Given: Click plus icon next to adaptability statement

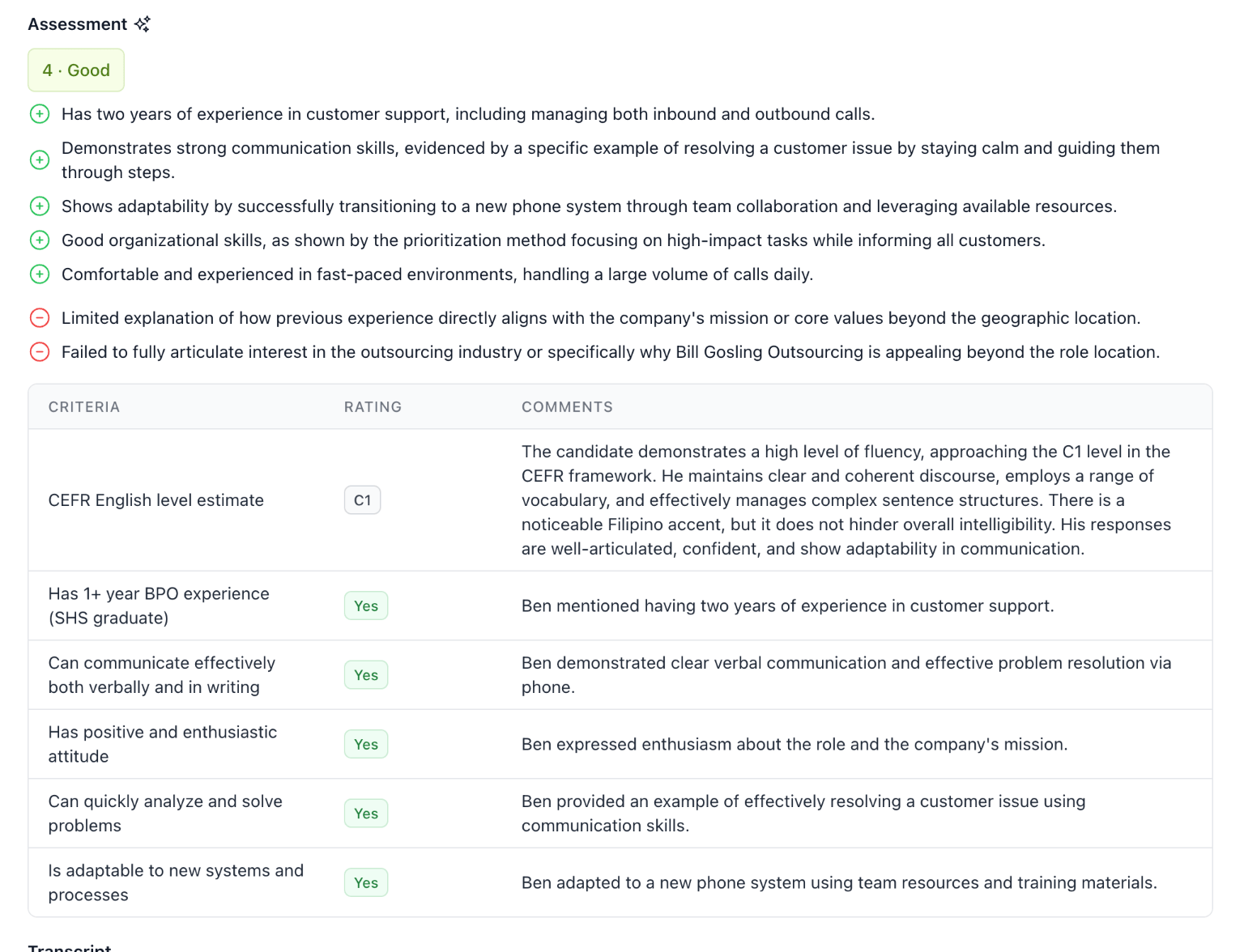Looking at the screenshot, I should click(40, 206).
